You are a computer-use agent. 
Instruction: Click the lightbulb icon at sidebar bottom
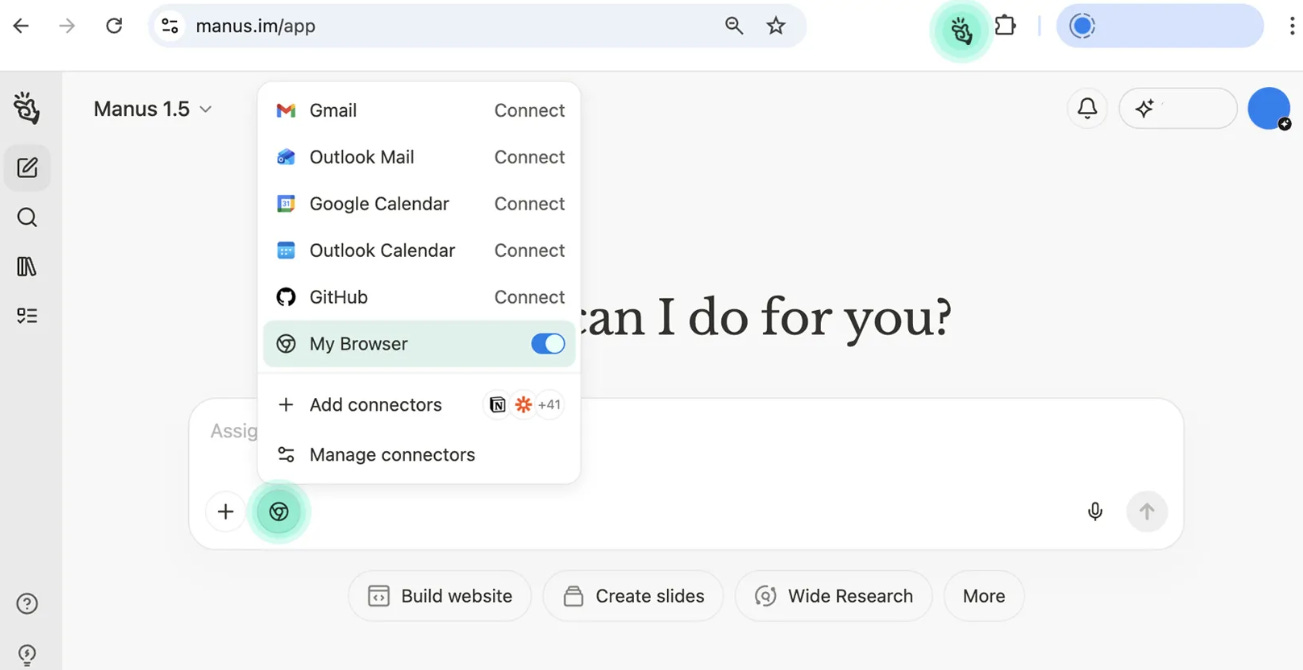(27, 654)
